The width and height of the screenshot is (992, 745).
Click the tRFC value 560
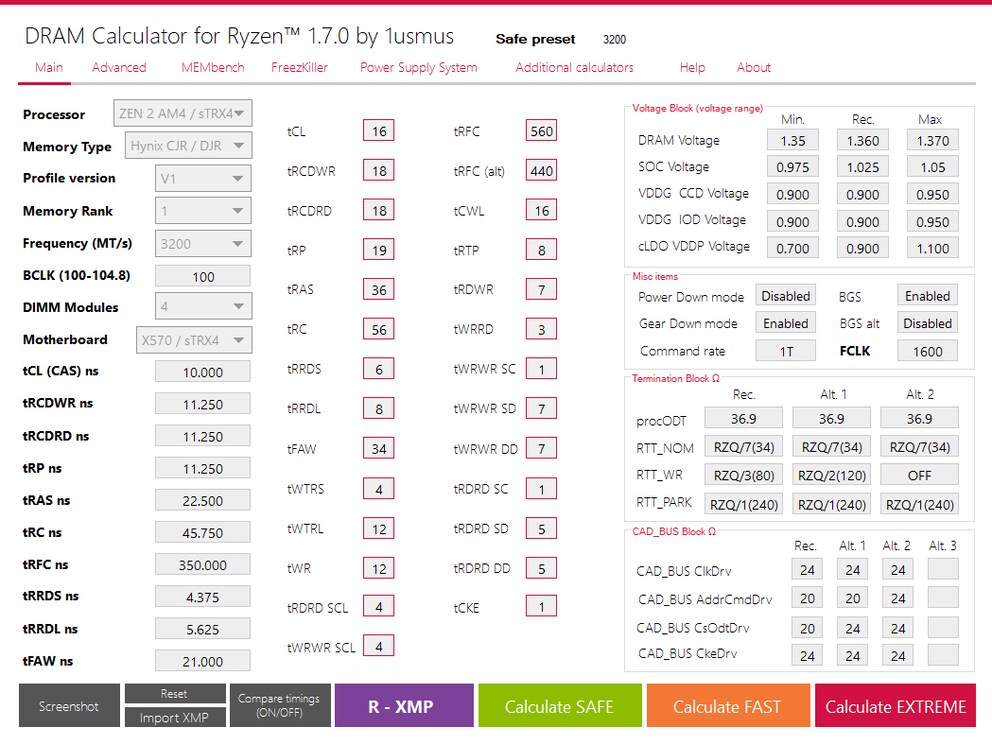pyautogui.click(x=542, y=131)
